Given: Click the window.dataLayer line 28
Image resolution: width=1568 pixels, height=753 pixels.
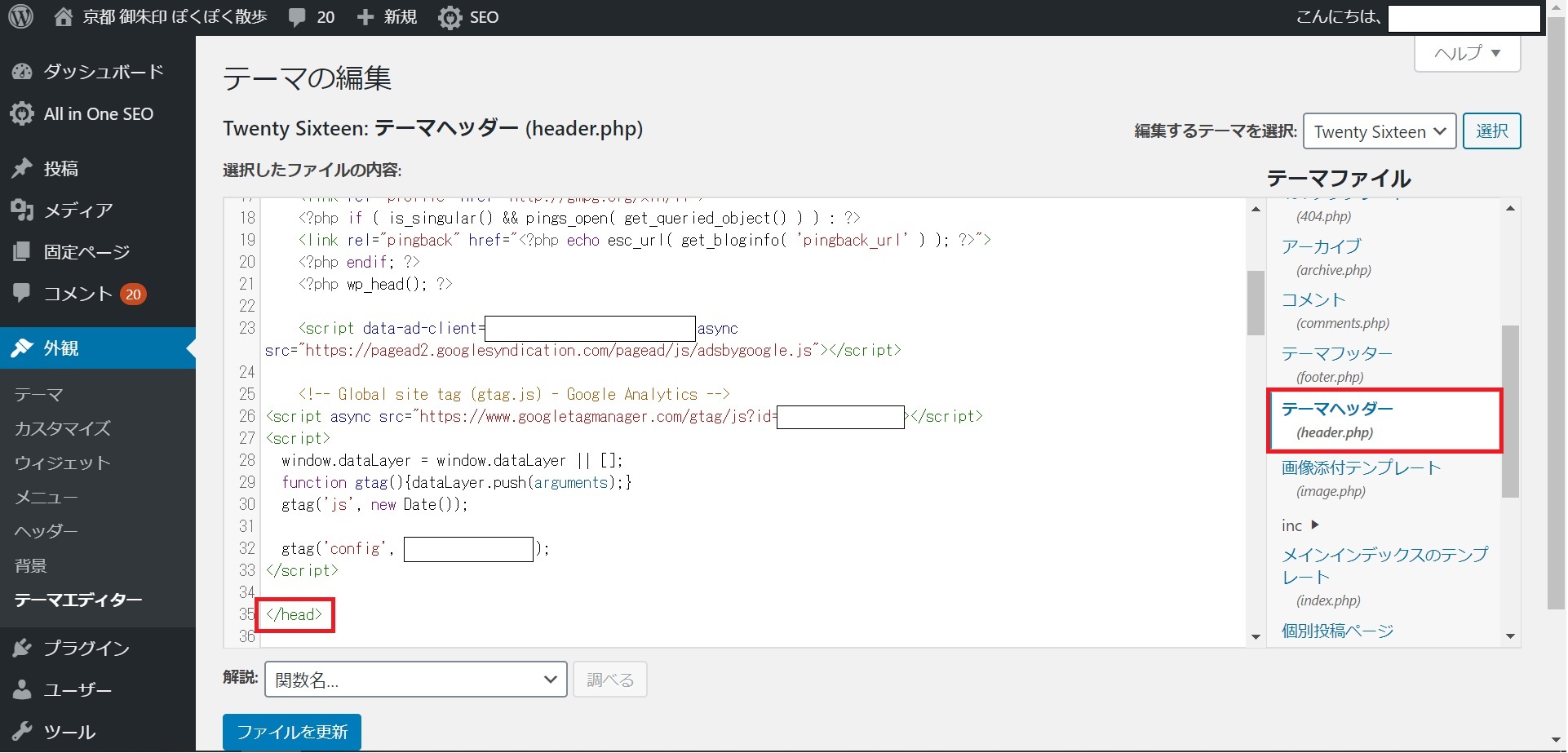Looking at the screenshot, I should point(453,460).
